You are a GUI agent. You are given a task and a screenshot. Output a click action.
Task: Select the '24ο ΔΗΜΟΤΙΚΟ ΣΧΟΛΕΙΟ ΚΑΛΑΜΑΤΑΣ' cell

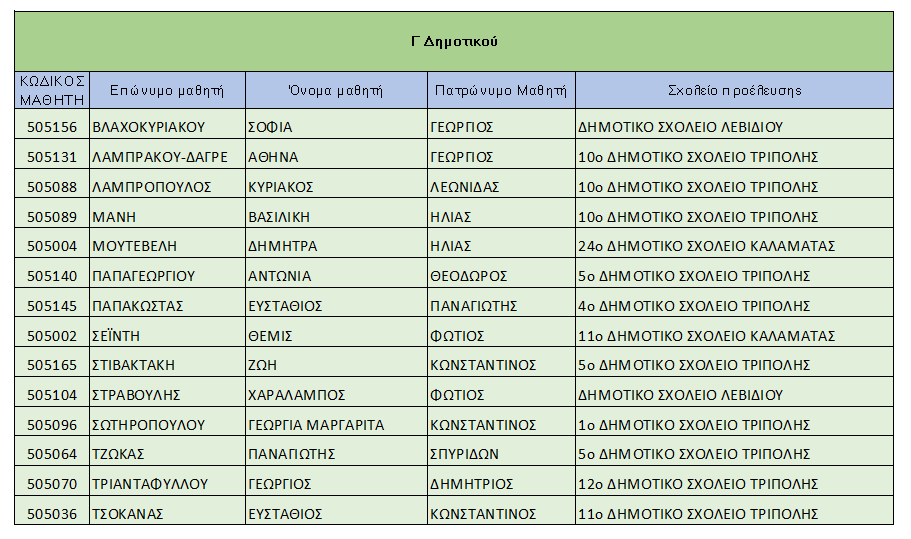[x=706, y=246]
